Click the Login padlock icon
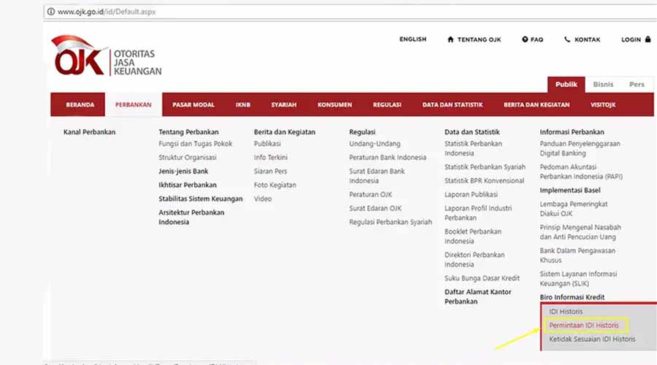Viewport: 657px width, 365px height. pos(648,39)
